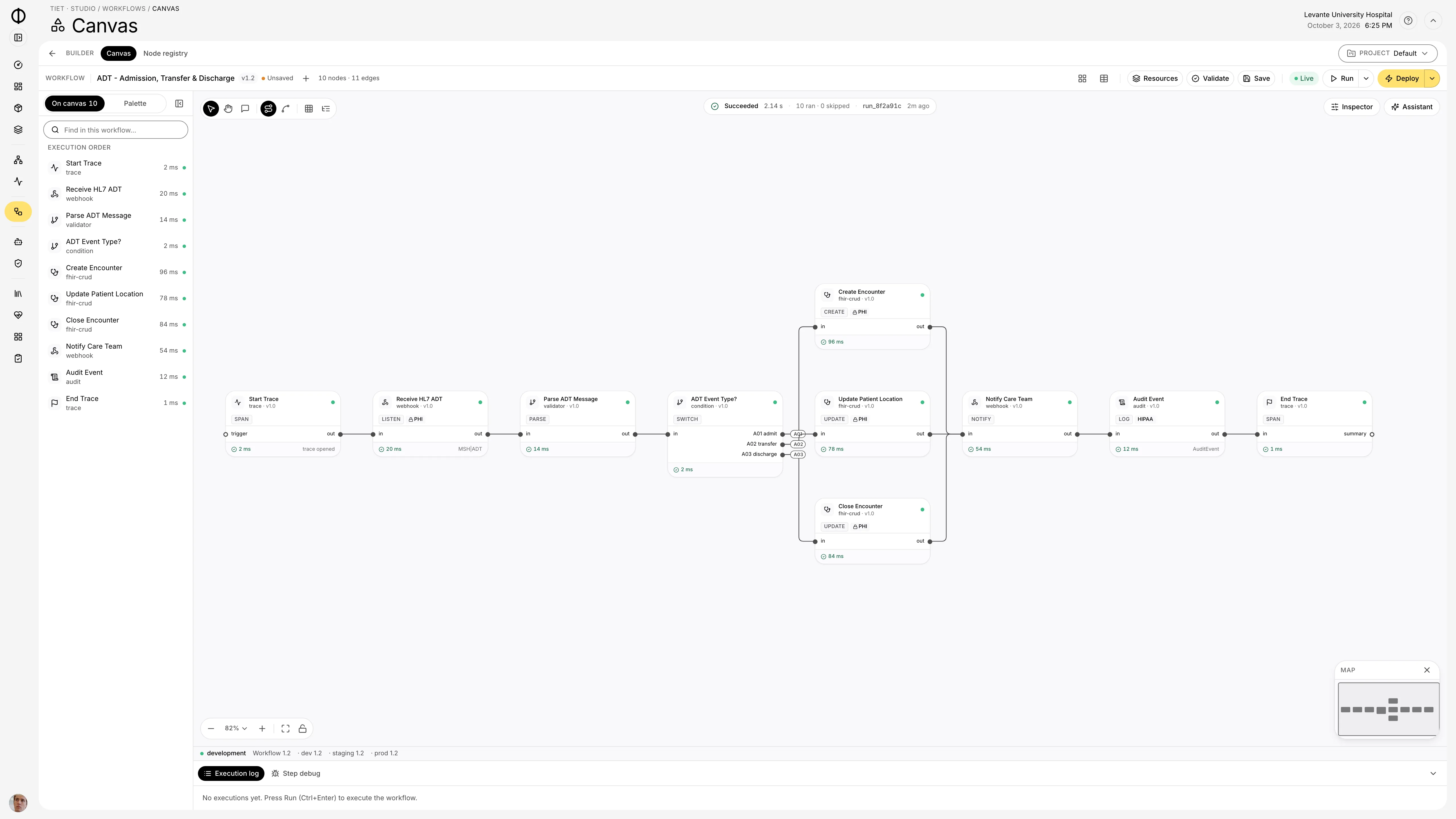Zoom out the canvas
The height and width of the screenshot is (819, 1456).
[211, 729]
